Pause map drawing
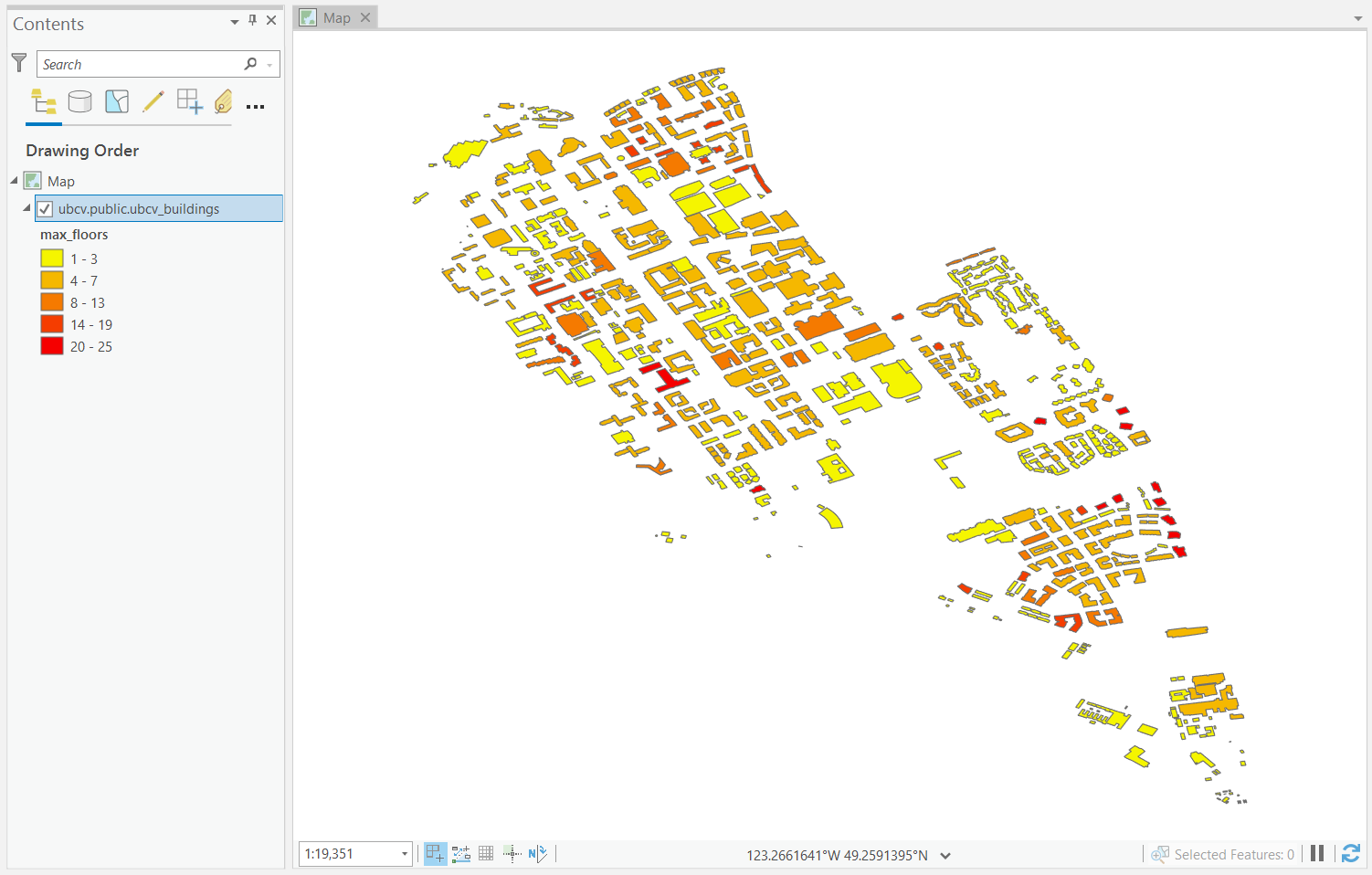 (1317, 854)
